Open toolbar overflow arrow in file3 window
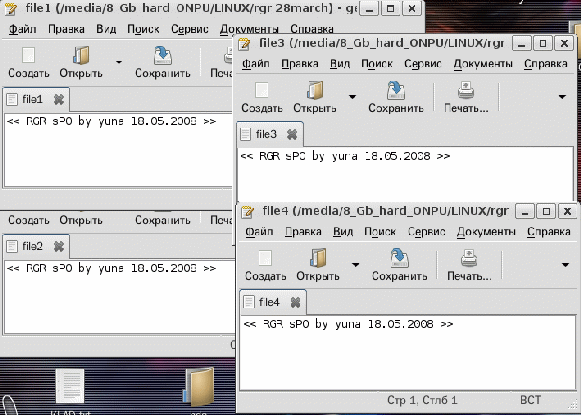 (x=562, y=97)
